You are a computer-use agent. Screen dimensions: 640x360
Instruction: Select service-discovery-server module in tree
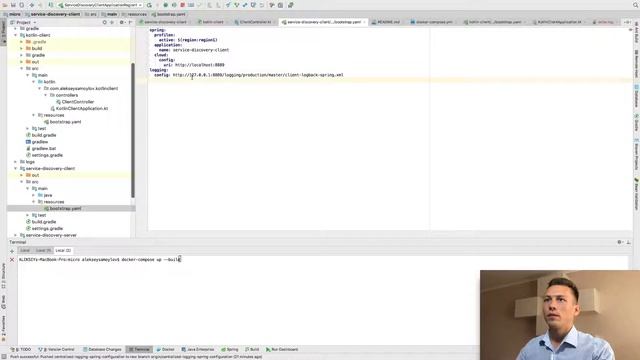(x=48, y=235)
